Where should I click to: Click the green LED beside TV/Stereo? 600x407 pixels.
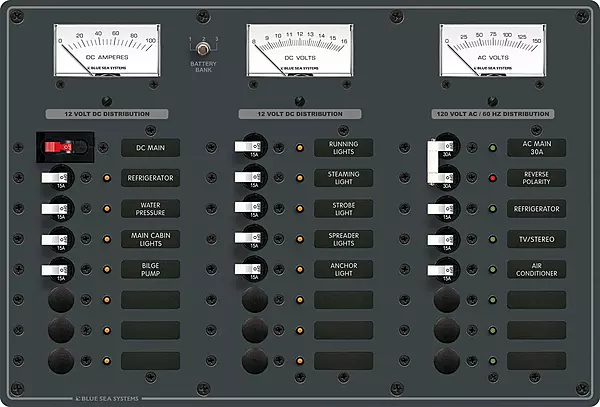tap(493, 240)
